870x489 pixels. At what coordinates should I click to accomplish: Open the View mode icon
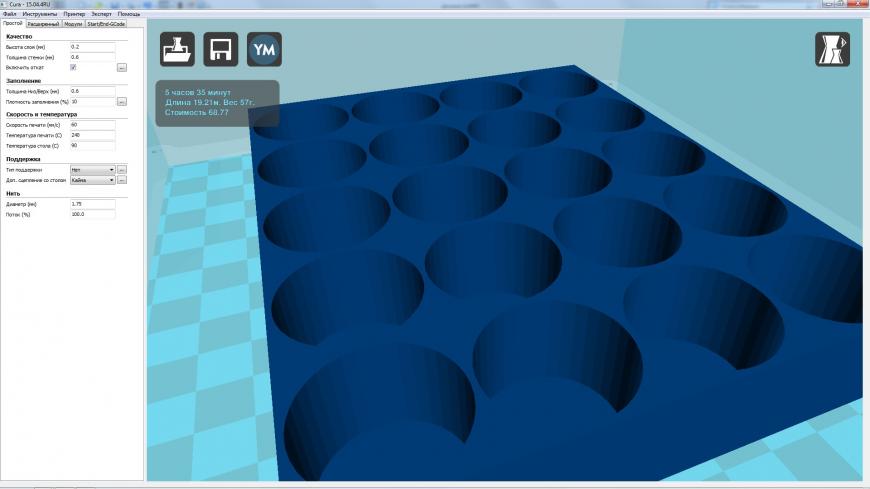point(832,49)
